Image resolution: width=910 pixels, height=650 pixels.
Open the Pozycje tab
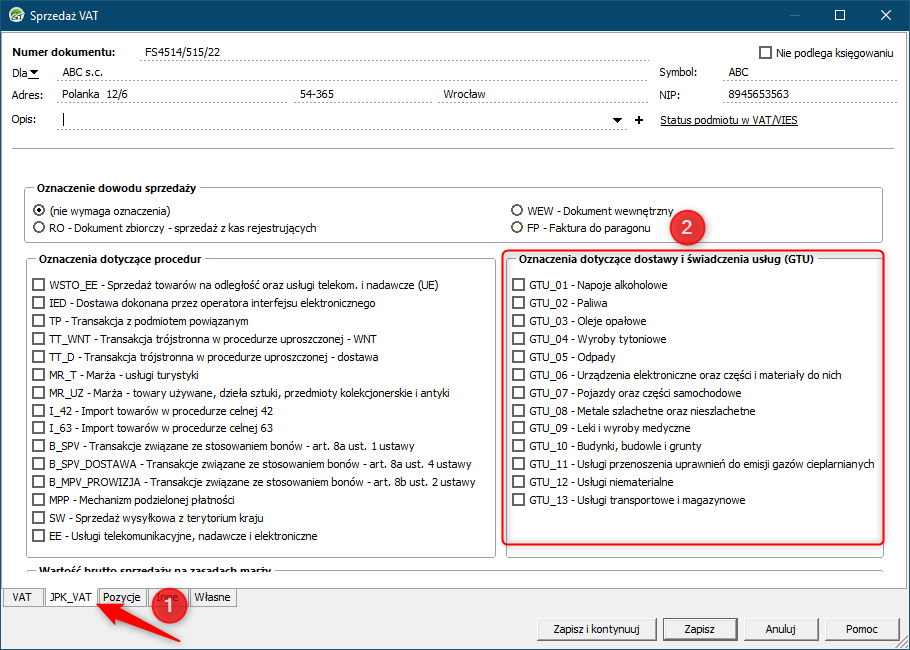coord(122,597)
